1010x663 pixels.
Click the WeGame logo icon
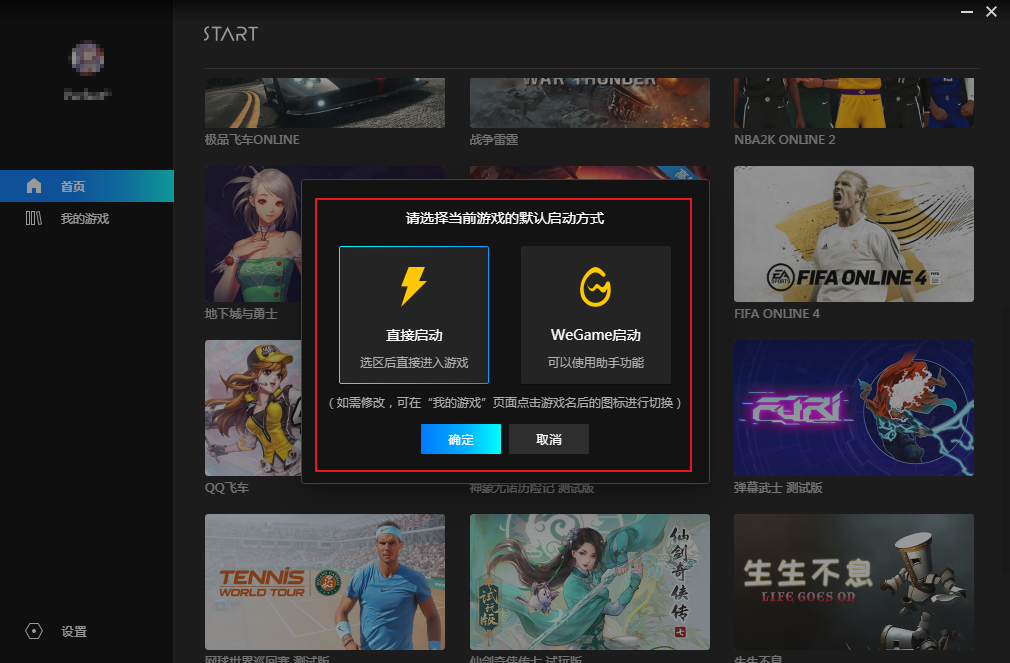click(595, 287)
